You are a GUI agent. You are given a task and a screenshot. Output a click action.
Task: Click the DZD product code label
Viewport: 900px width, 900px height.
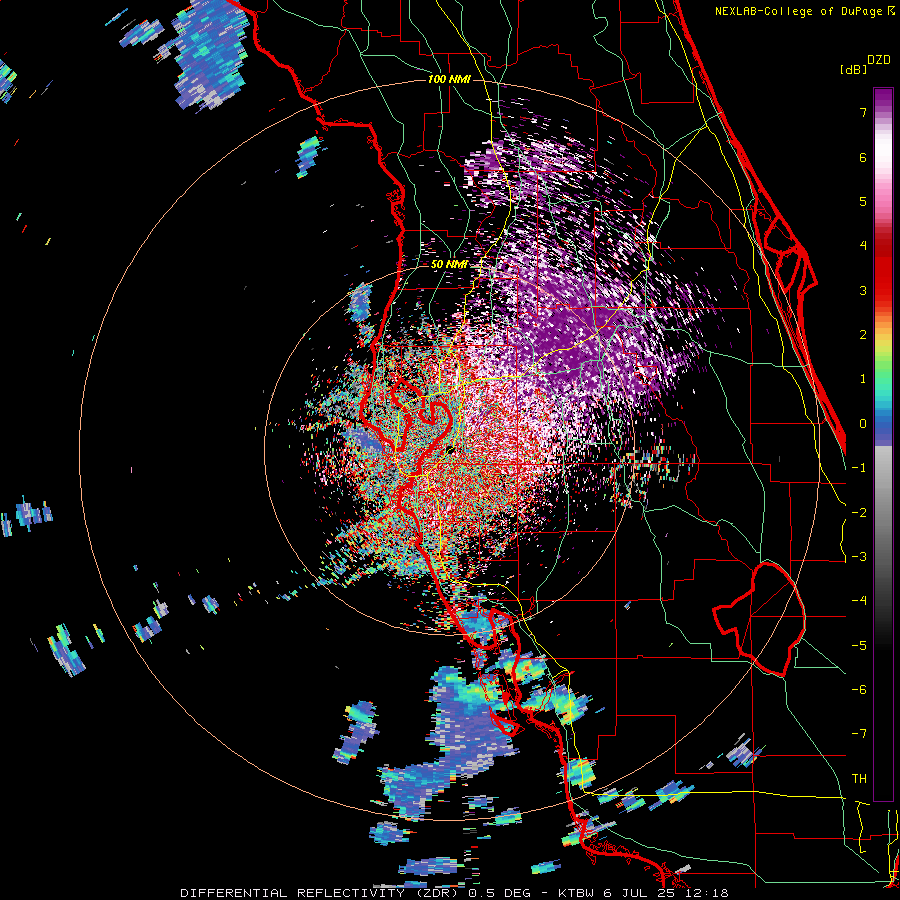pyautogui.click(x=879, y=60)
